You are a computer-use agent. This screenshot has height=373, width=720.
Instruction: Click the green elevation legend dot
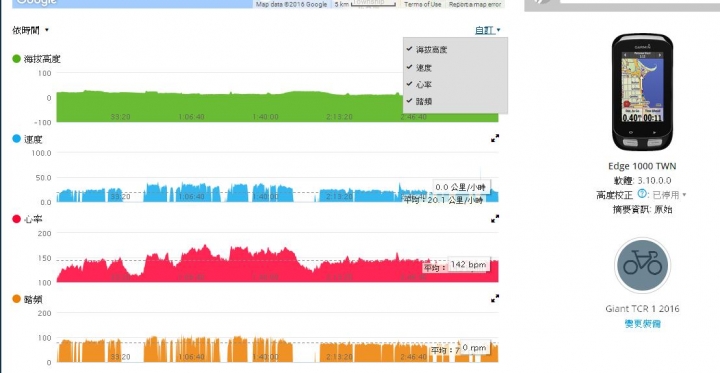(x=17, y=59)
